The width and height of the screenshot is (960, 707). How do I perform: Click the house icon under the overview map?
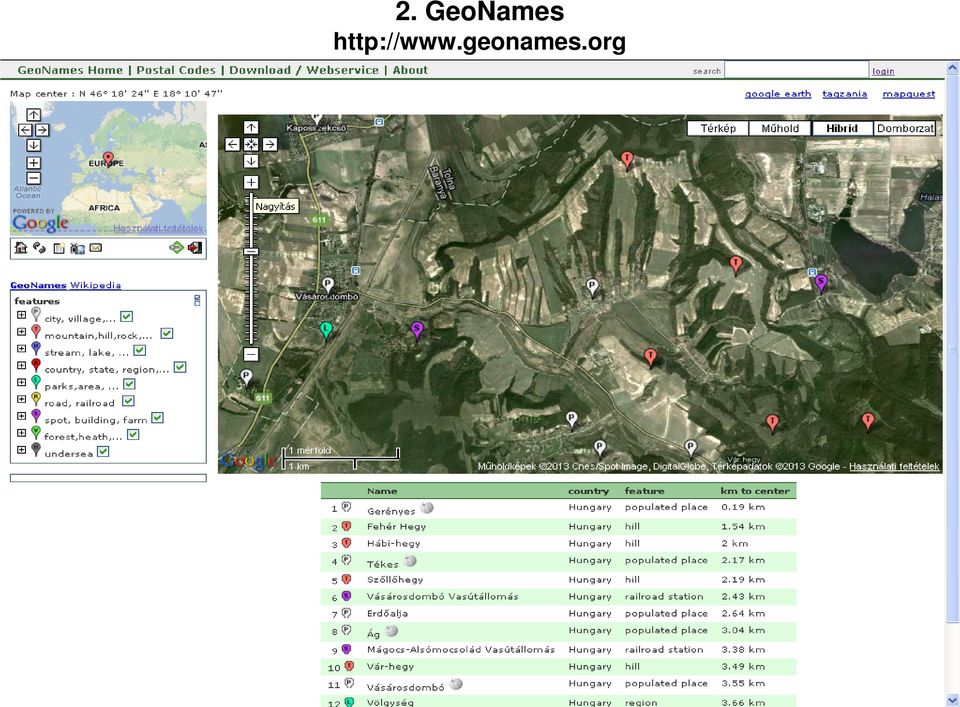tap(21, 248)
